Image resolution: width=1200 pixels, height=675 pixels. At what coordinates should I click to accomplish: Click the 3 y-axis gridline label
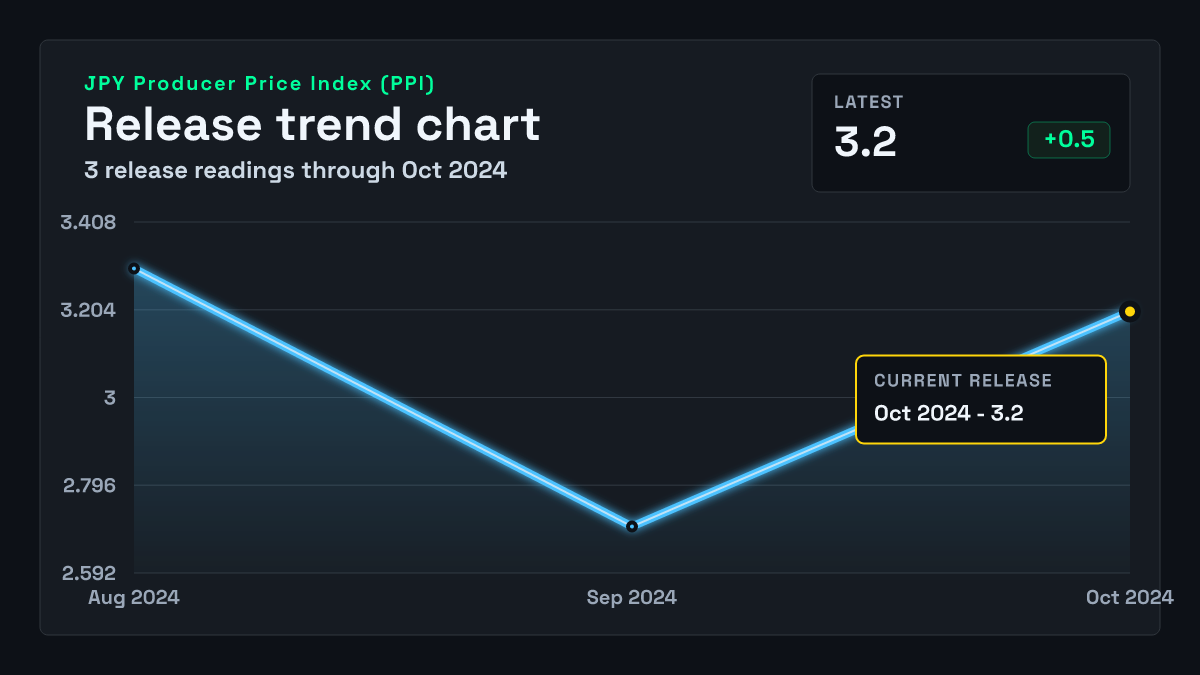[110, 398]
